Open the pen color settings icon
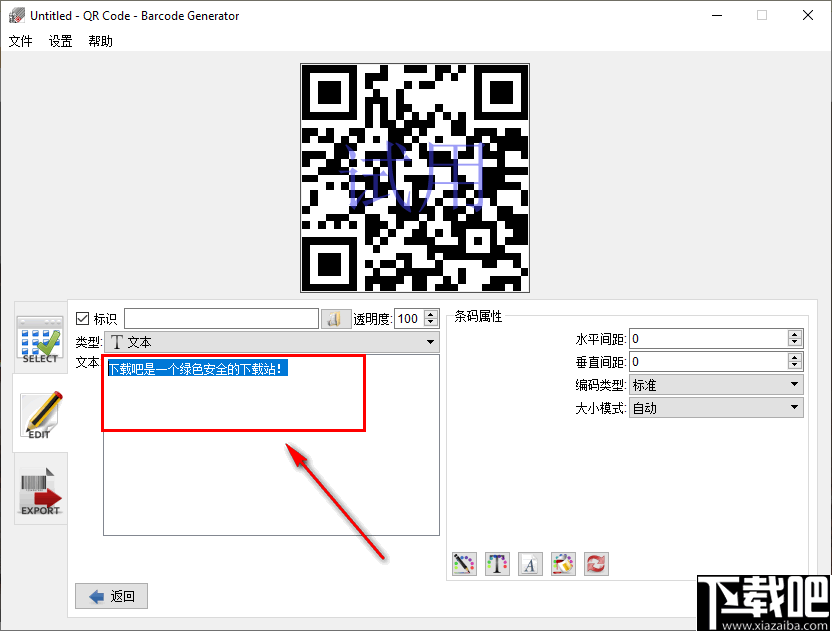832x631 pixels. 463,563
